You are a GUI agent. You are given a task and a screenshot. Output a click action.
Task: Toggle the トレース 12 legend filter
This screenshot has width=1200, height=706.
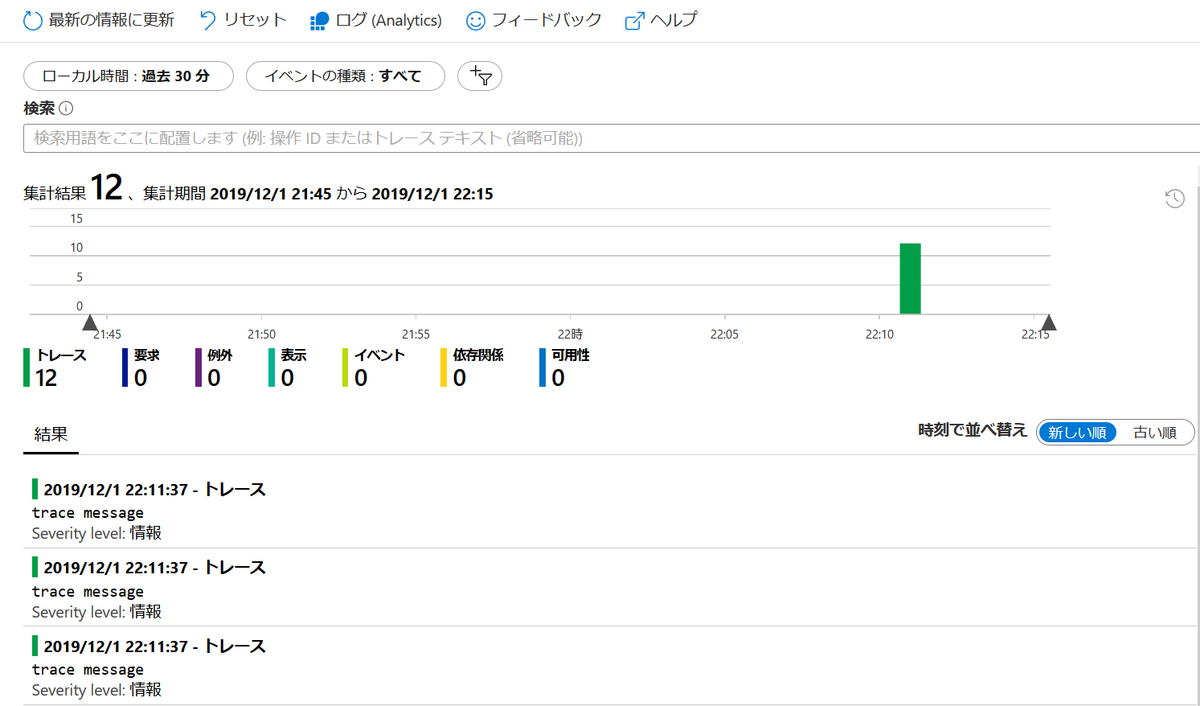56,367
